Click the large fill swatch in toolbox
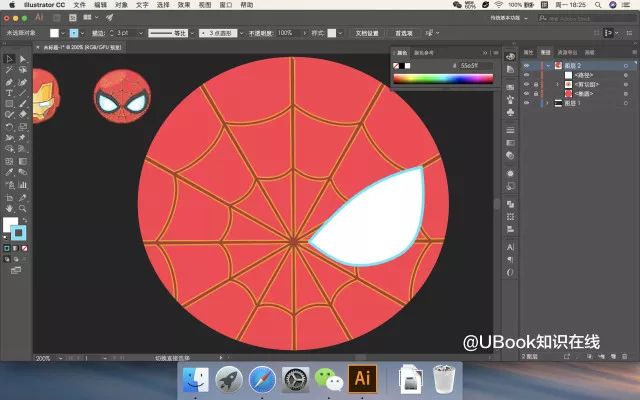 click(10, 225)
